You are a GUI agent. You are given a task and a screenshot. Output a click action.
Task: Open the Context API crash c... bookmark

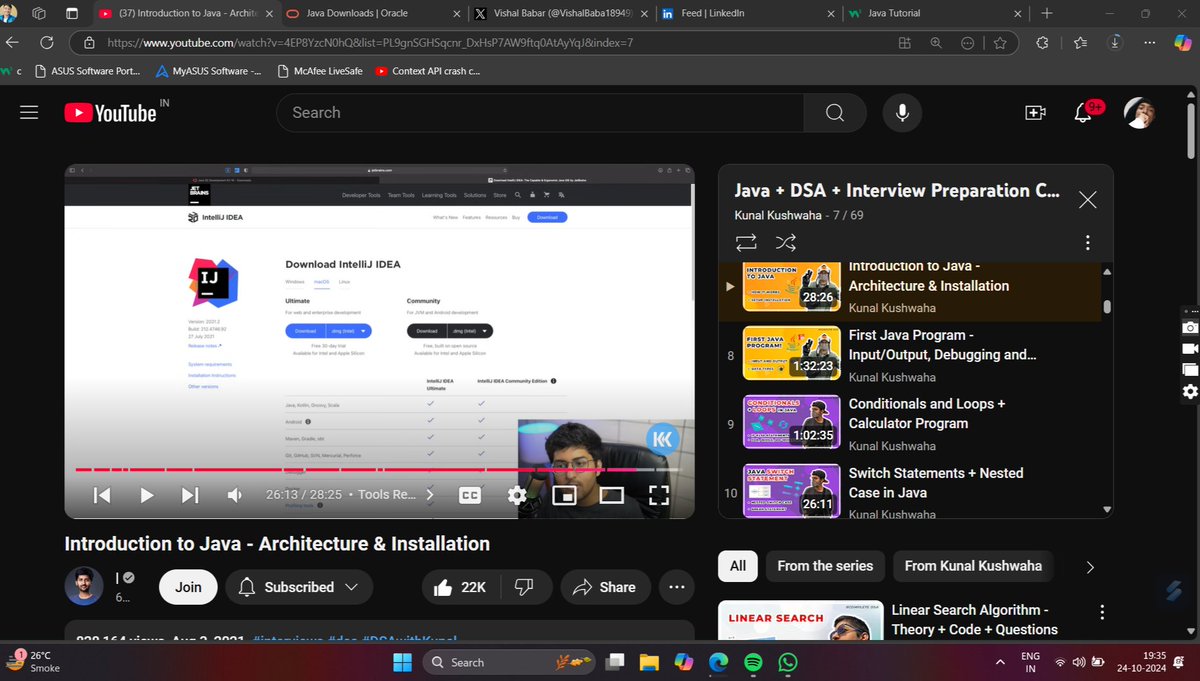point(427,71)
